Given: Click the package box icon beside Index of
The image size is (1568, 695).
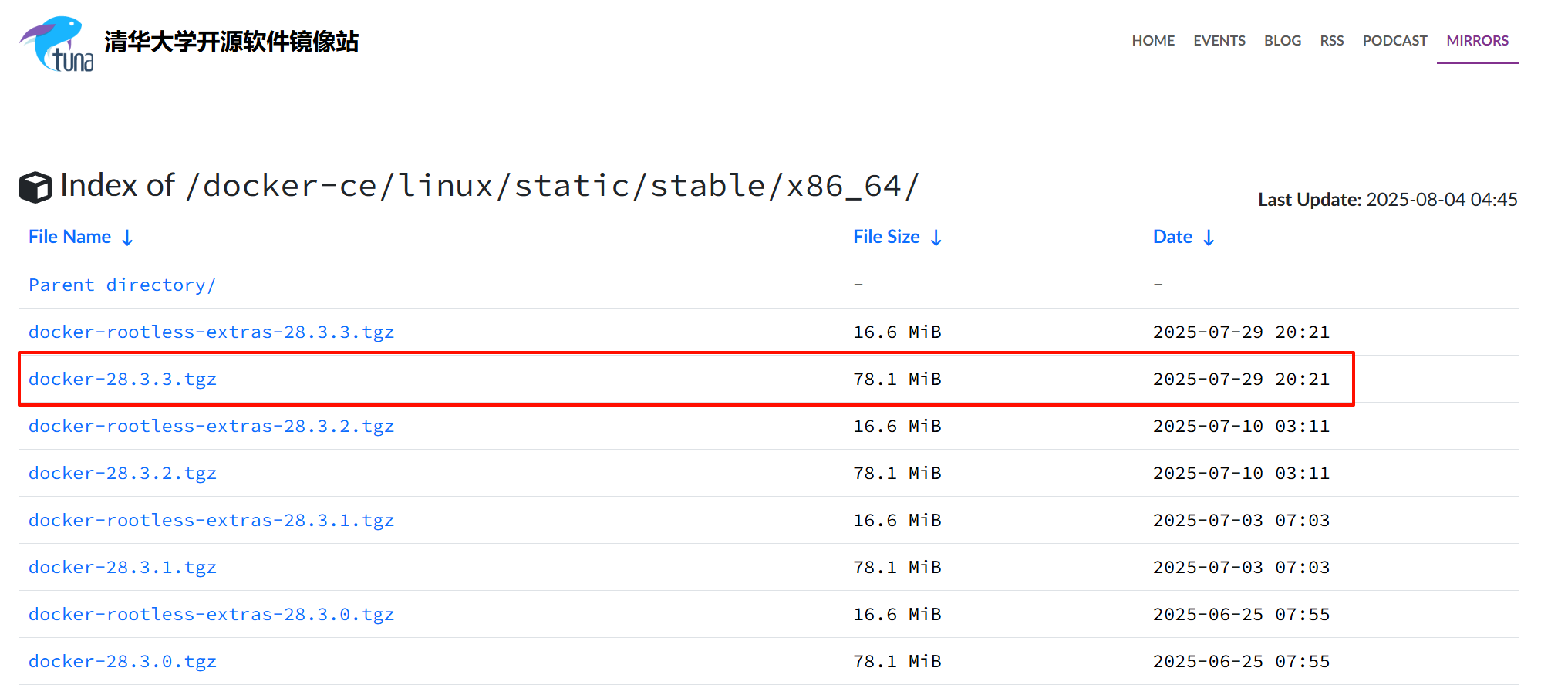Looking at the screenshot, I should click(x=35, y=187).
